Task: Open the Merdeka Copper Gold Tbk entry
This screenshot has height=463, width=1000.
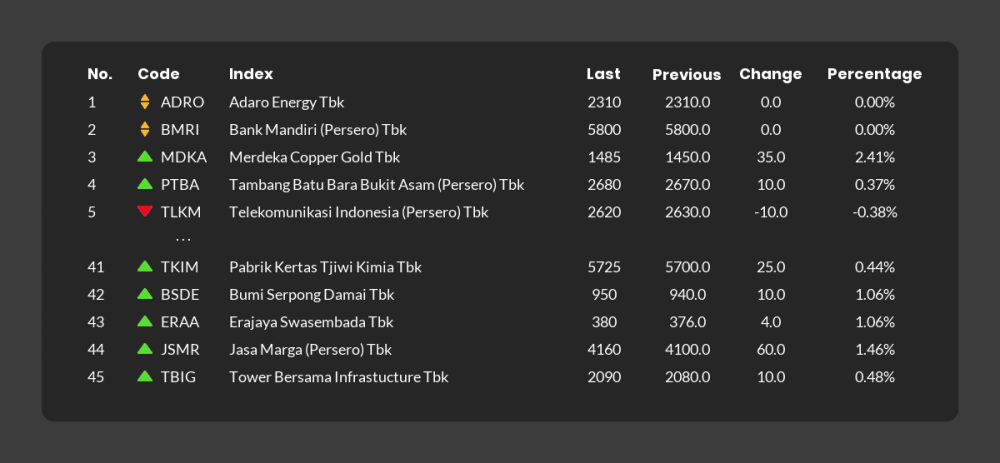Action: point(314,157)
